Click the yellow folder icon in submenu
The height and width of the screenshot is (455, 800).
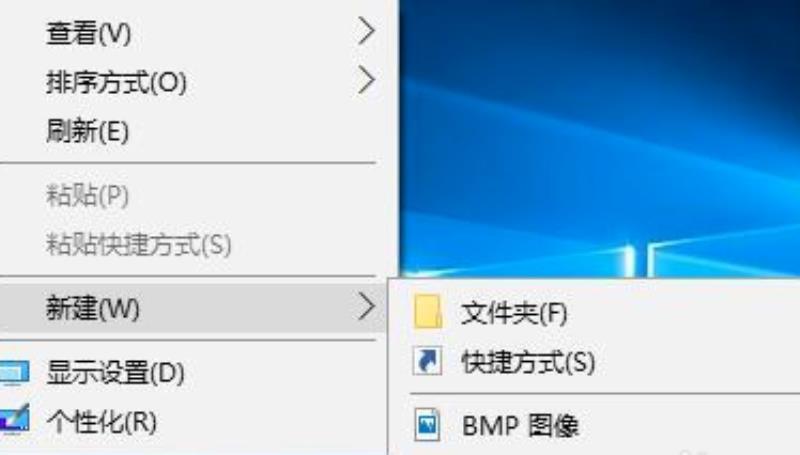(428, 311)
